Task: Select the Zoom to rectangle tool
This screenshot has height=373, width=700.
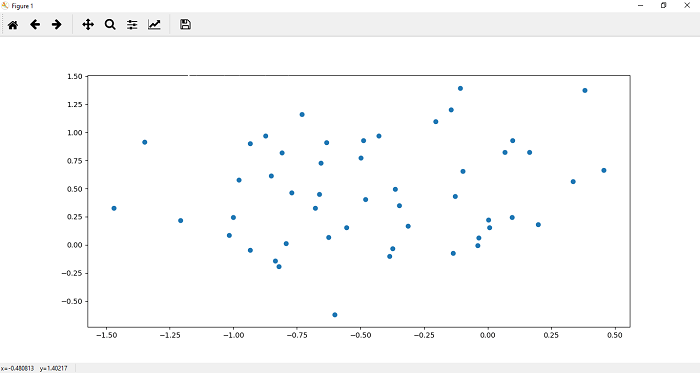Action: tap(110, 25)
